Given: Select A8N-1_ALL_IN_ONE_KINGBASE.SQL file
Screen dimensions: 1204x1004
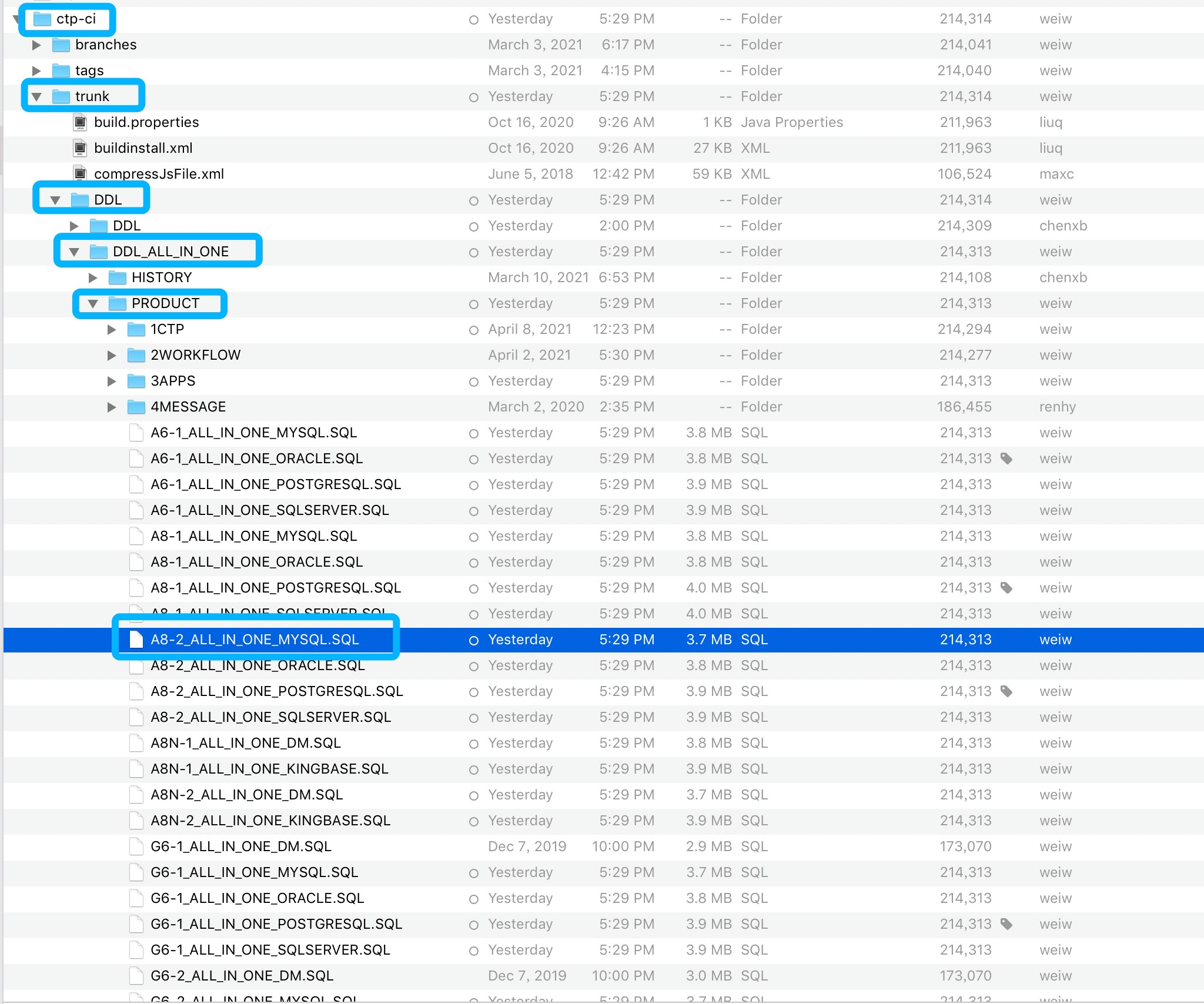Looking at the screenshot, I should pos(269,769).
